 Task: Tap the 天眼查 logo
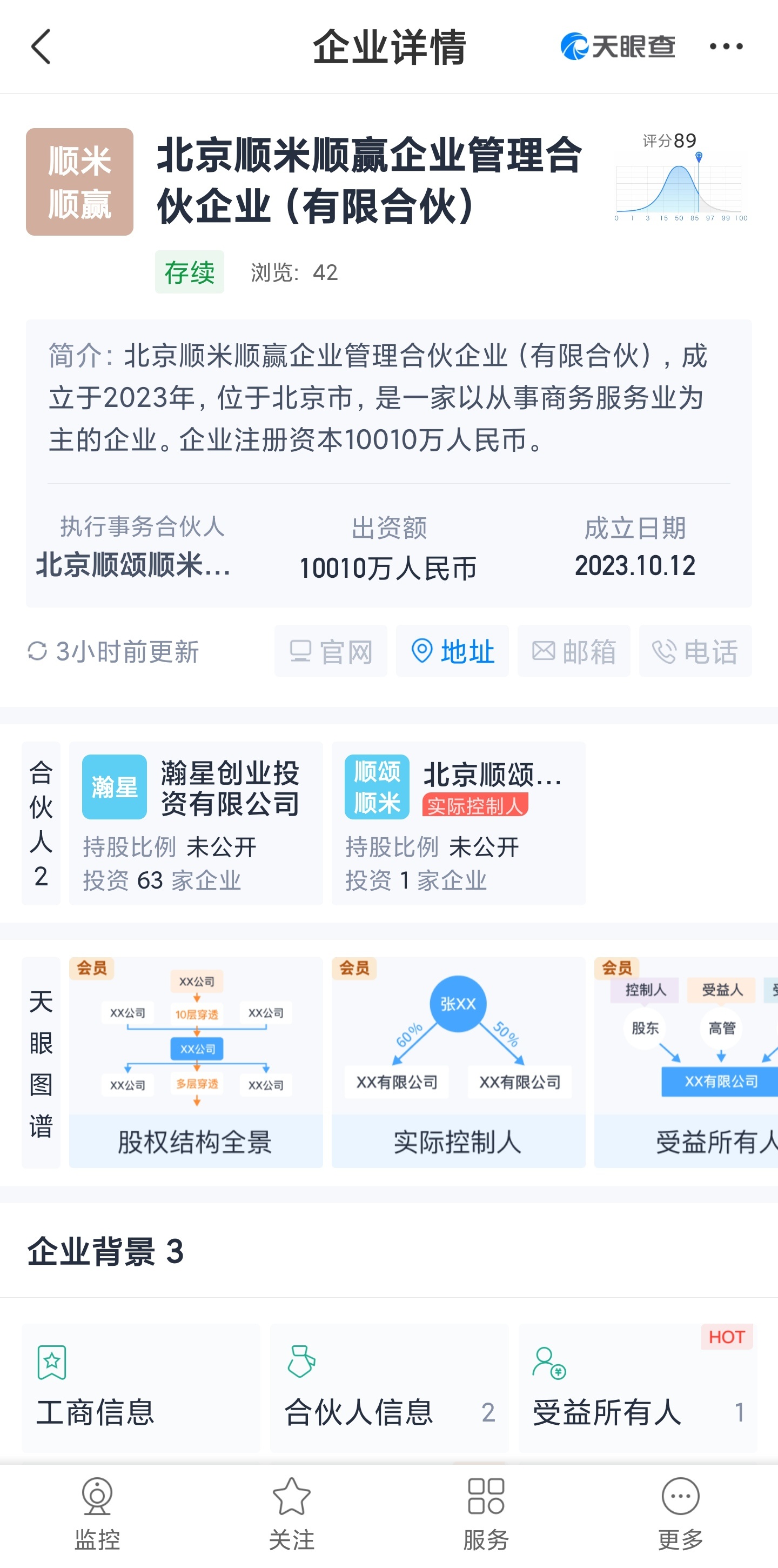[618, 46]
